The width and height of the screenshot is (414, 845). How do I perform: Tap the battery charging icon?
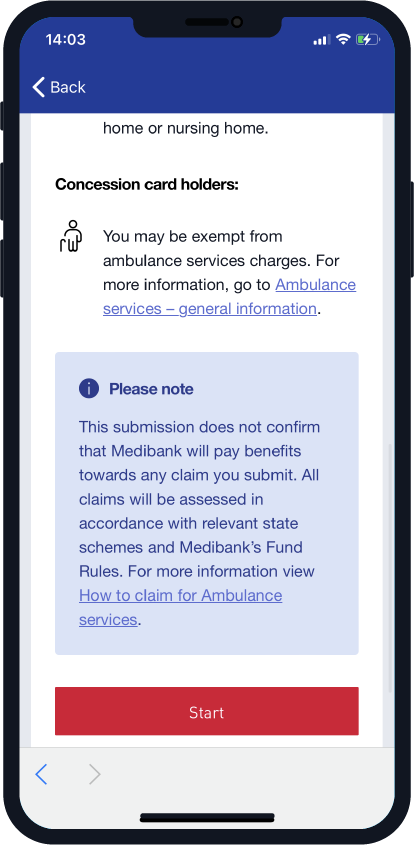(x=368, y=39)
